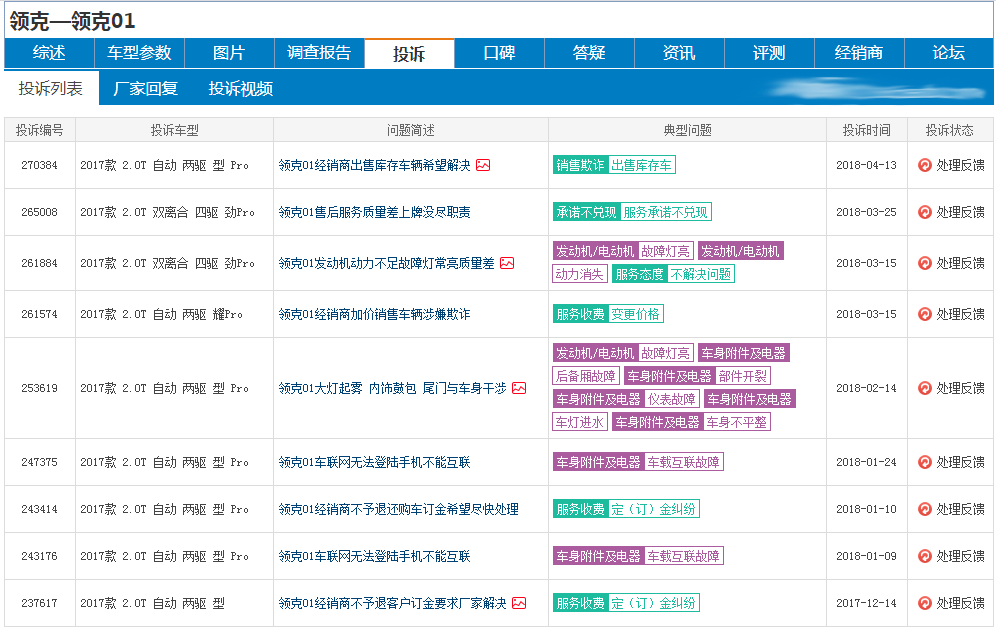Open complaint 领克01经销商加价销售车辆涉嫌欺诈
The height and width of the screenshot is (631, 996).
point(374,314)
